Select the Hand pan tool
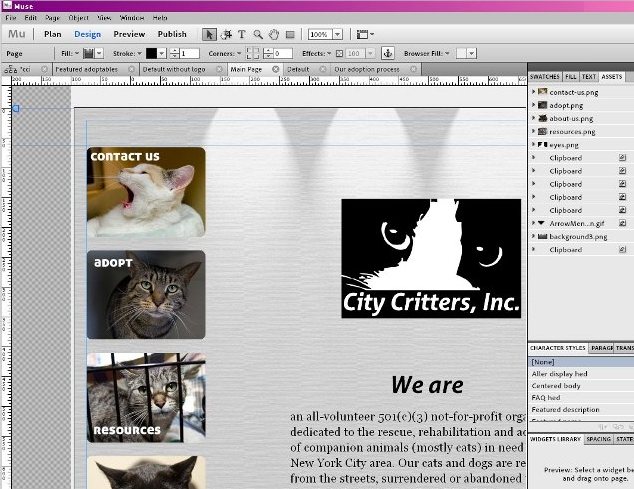Screen dimensions: 634x489 click(x=273, y=34)
